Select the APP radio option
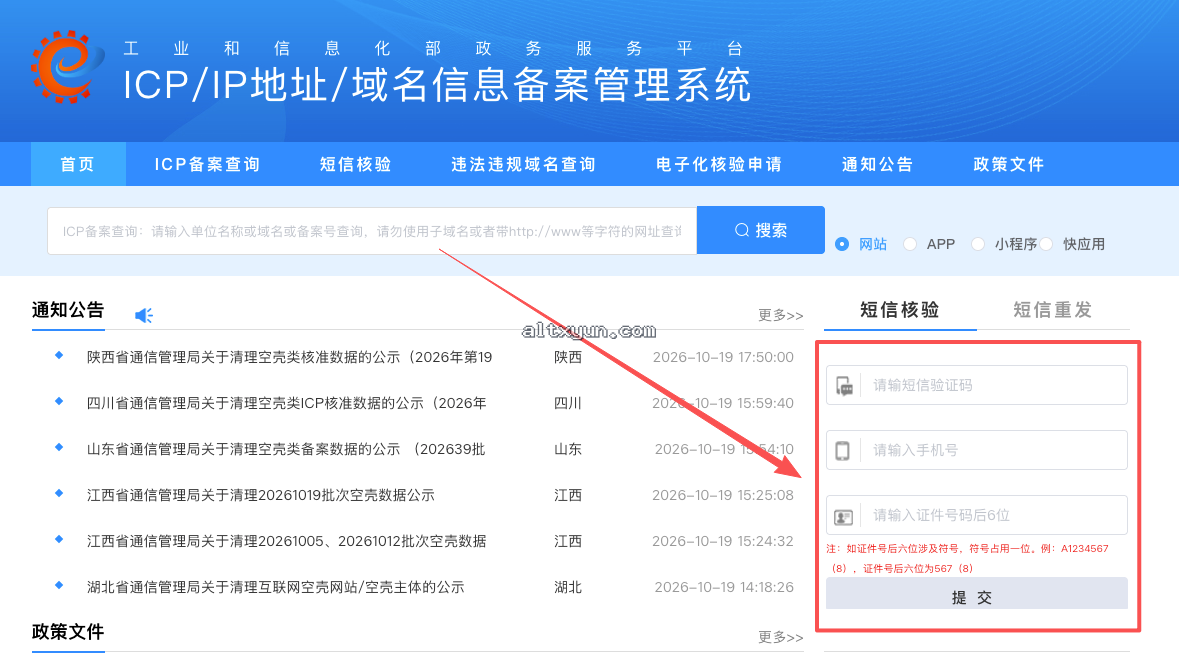 [x=910, y=244]
